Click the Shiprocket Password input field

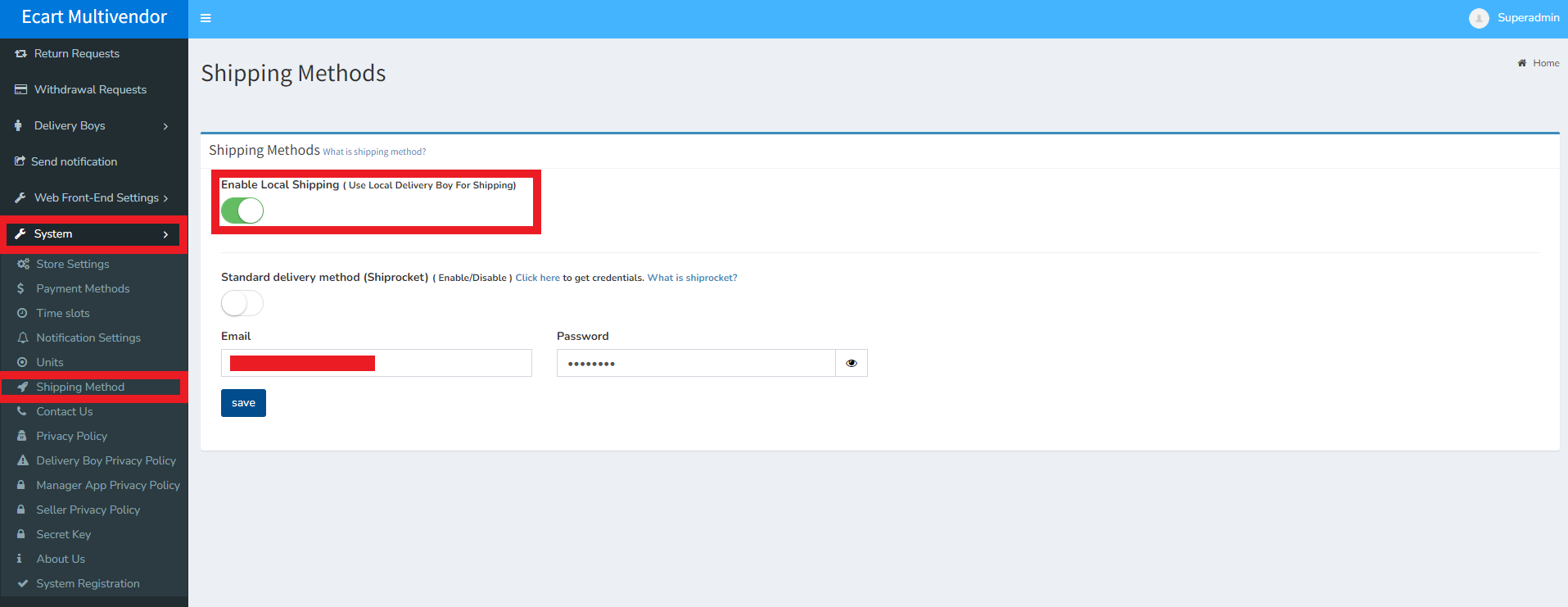point(696,363)
